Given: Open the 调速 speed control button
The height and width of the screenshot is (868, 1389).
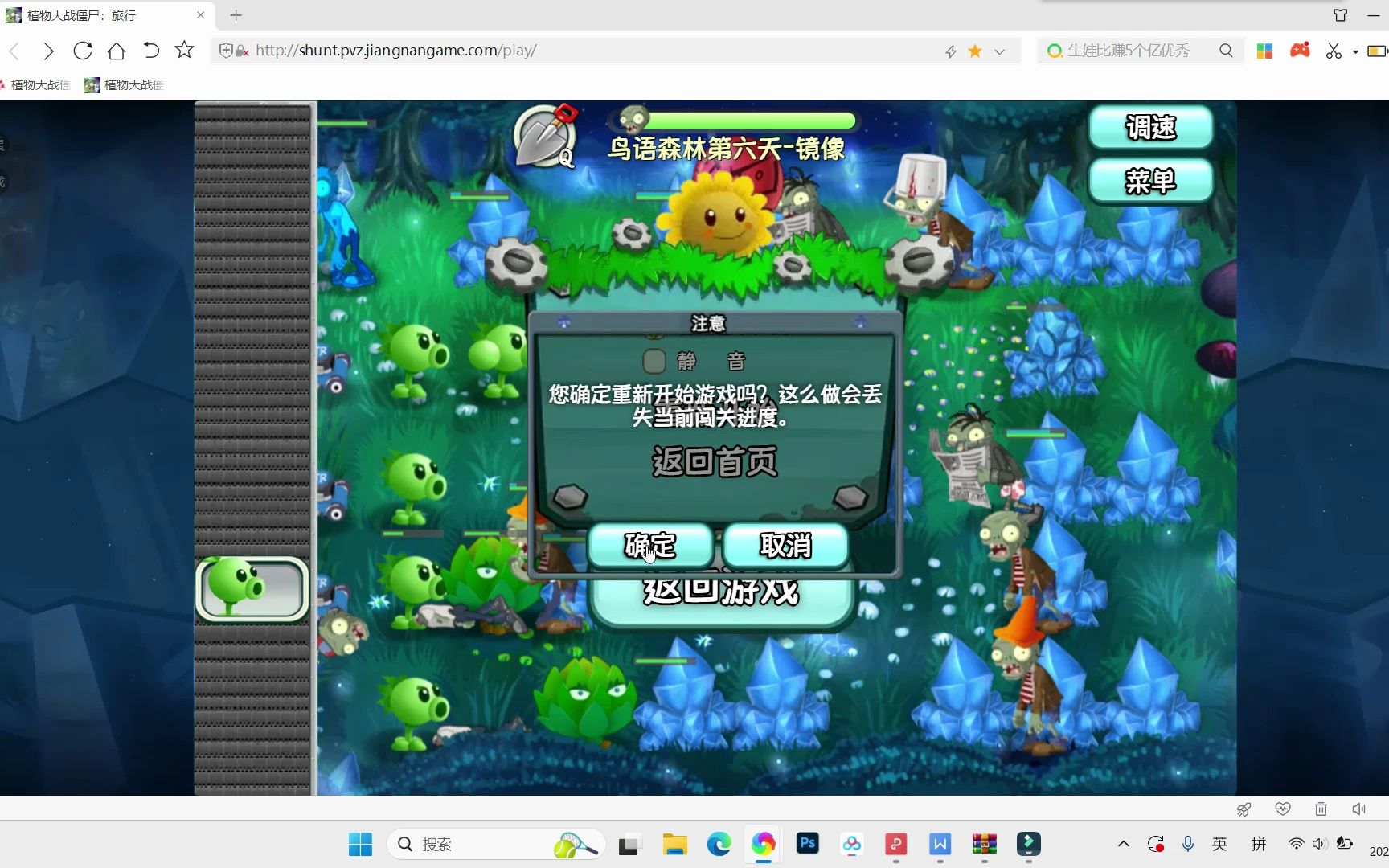Looking at the screenshot, I should click(1150, 128).
